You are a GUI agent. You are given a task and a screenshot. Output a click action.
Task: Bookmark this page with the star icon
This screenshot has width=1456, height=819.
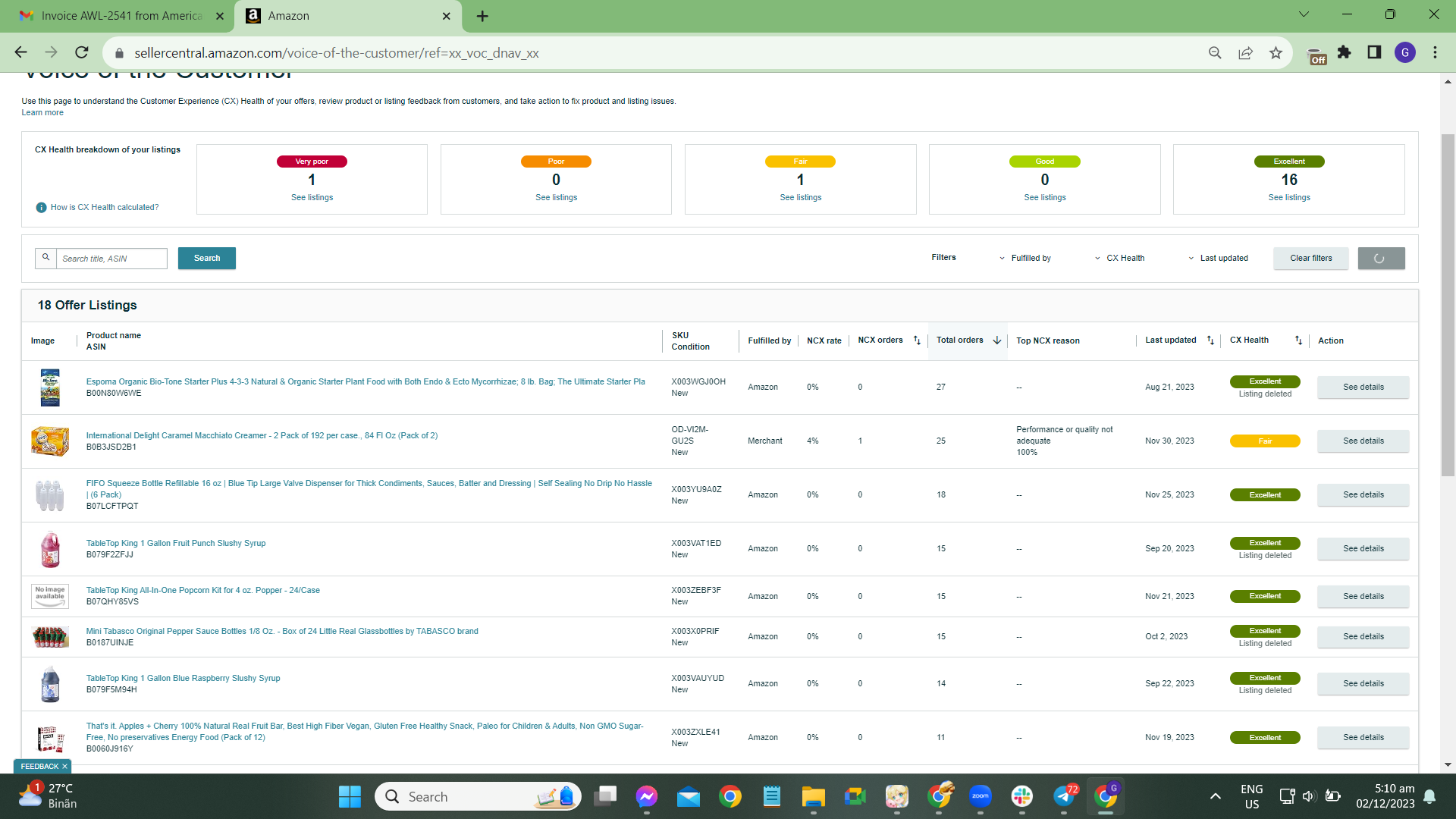tap(1276, 52)
